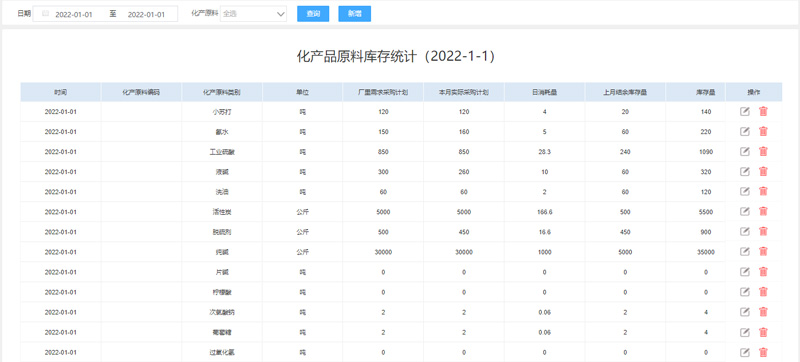This screenshot has width=800, height=362.
Task: Click the calendar icon in date field
Action: 45,14
